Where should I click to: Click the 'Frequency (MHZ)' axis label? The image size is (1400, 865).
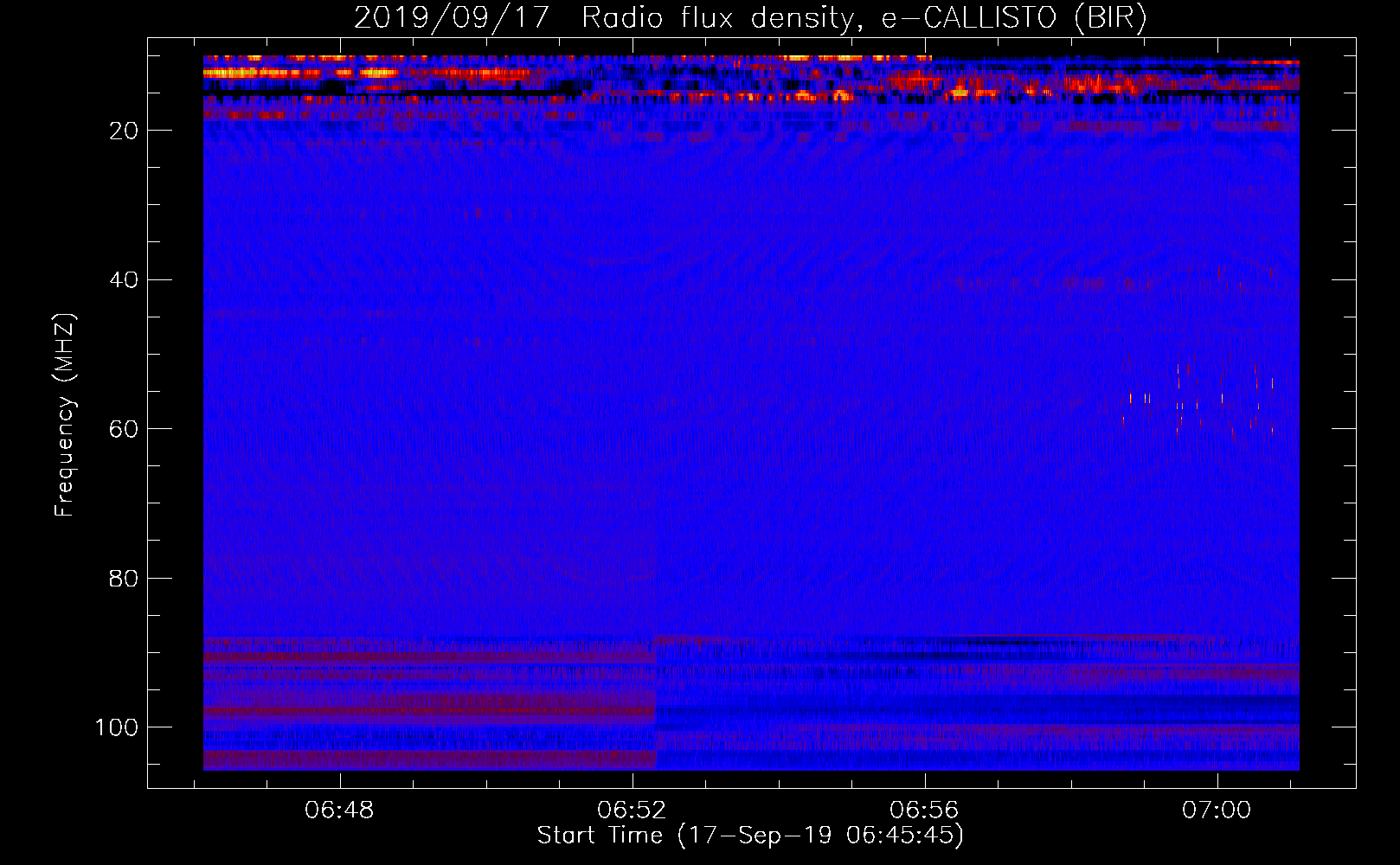click(x=65, y=415)
